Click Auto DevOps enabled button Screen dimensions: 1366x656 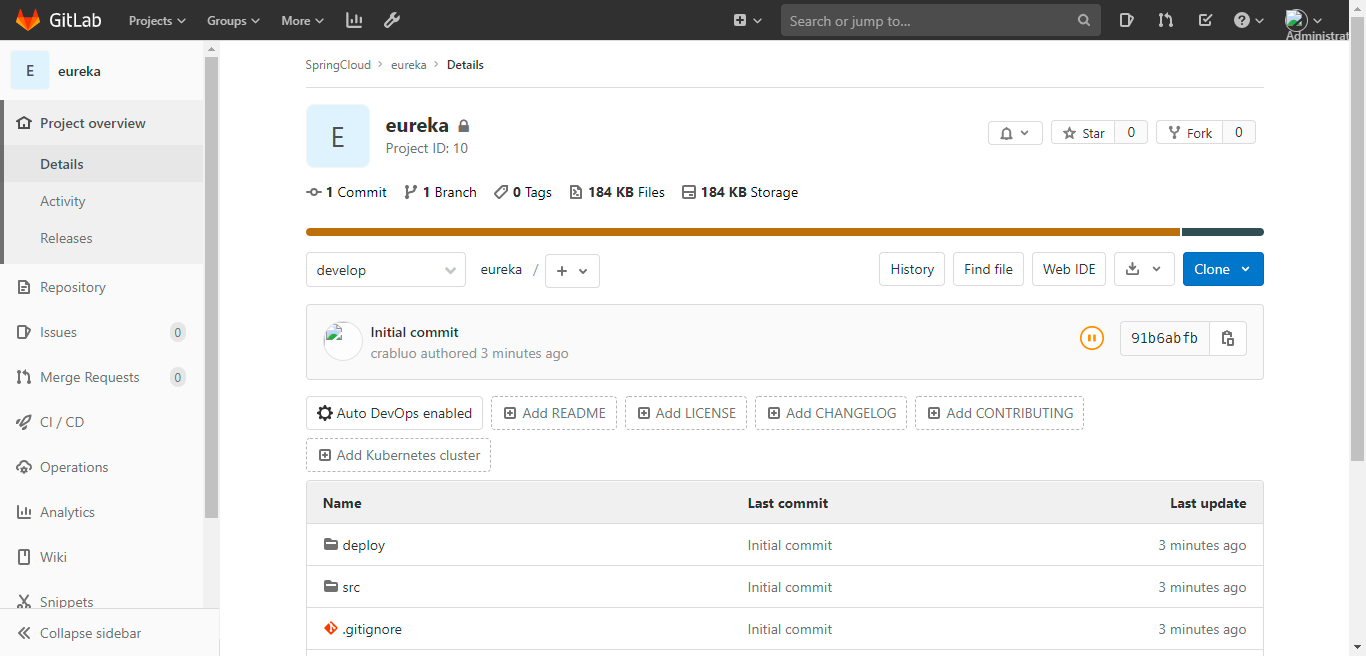(x=394, y=413)
